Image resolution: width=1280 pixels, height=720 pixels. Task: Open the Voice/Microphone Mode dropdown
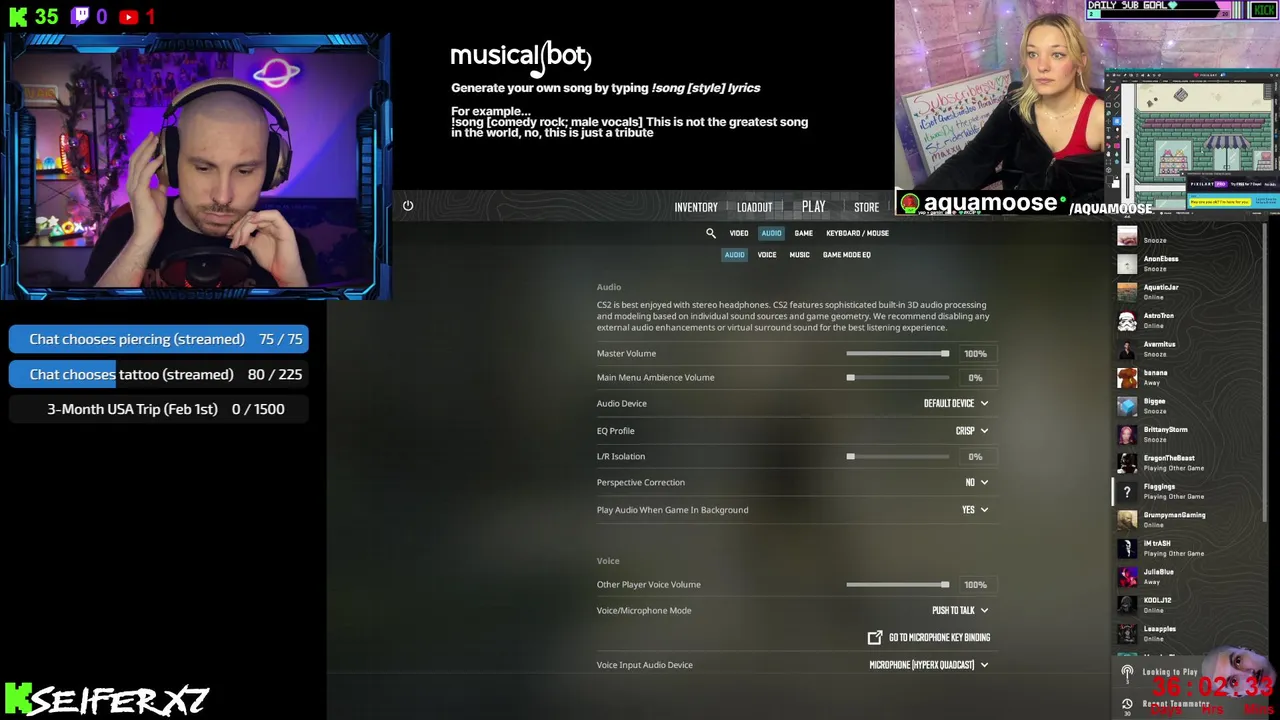click(960, 611)
